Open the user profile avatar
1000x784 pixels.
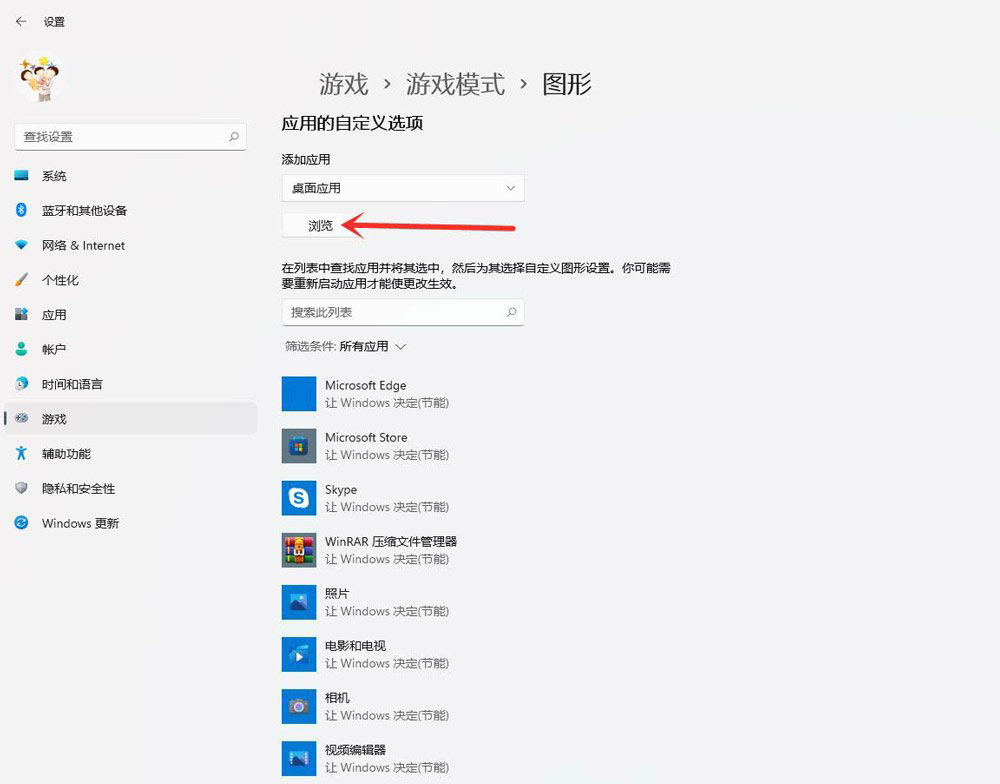point(40,78)
